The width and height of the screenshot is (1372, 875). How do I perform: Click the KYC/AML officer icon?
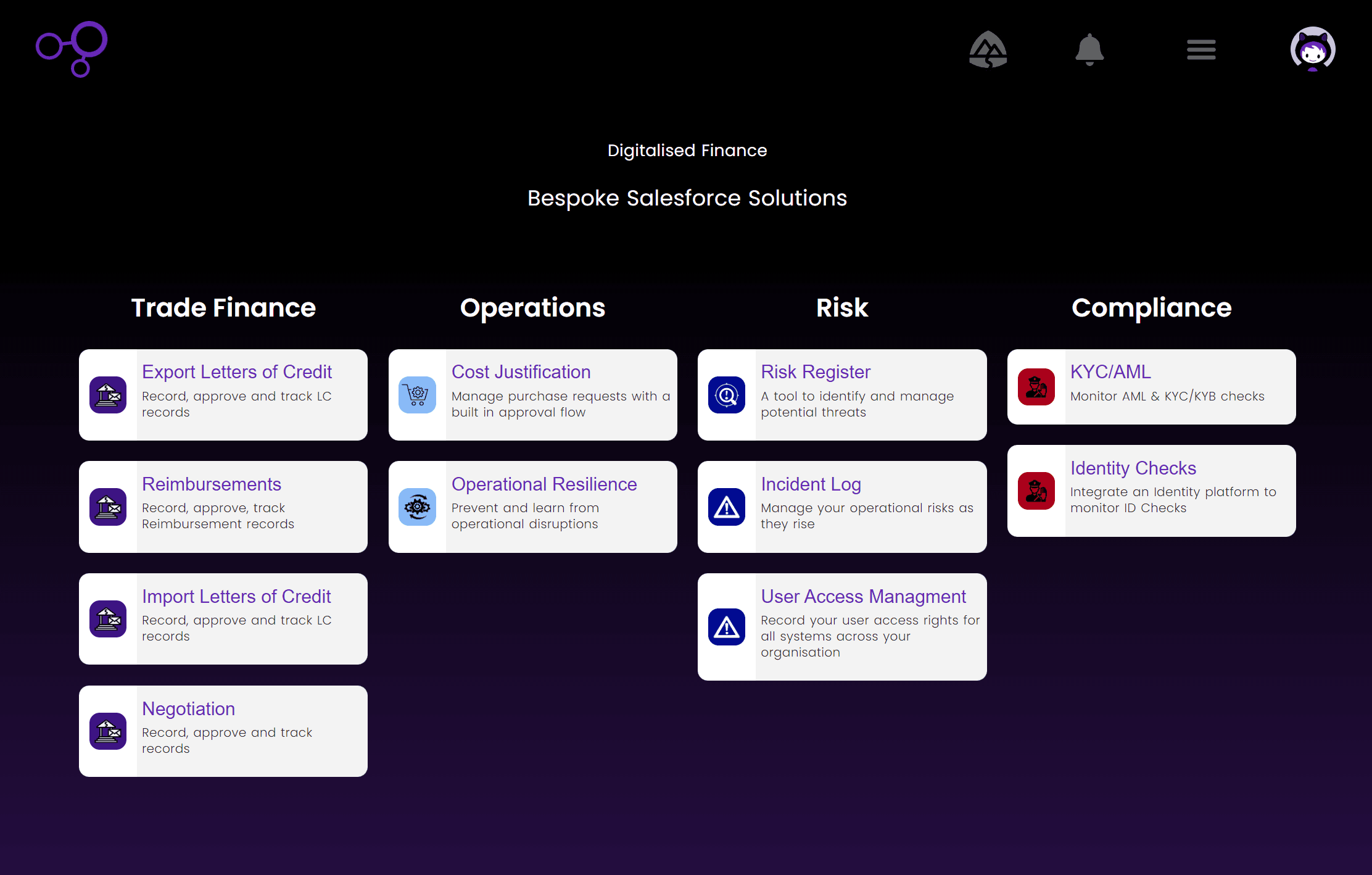click(x=1036, y=387)
